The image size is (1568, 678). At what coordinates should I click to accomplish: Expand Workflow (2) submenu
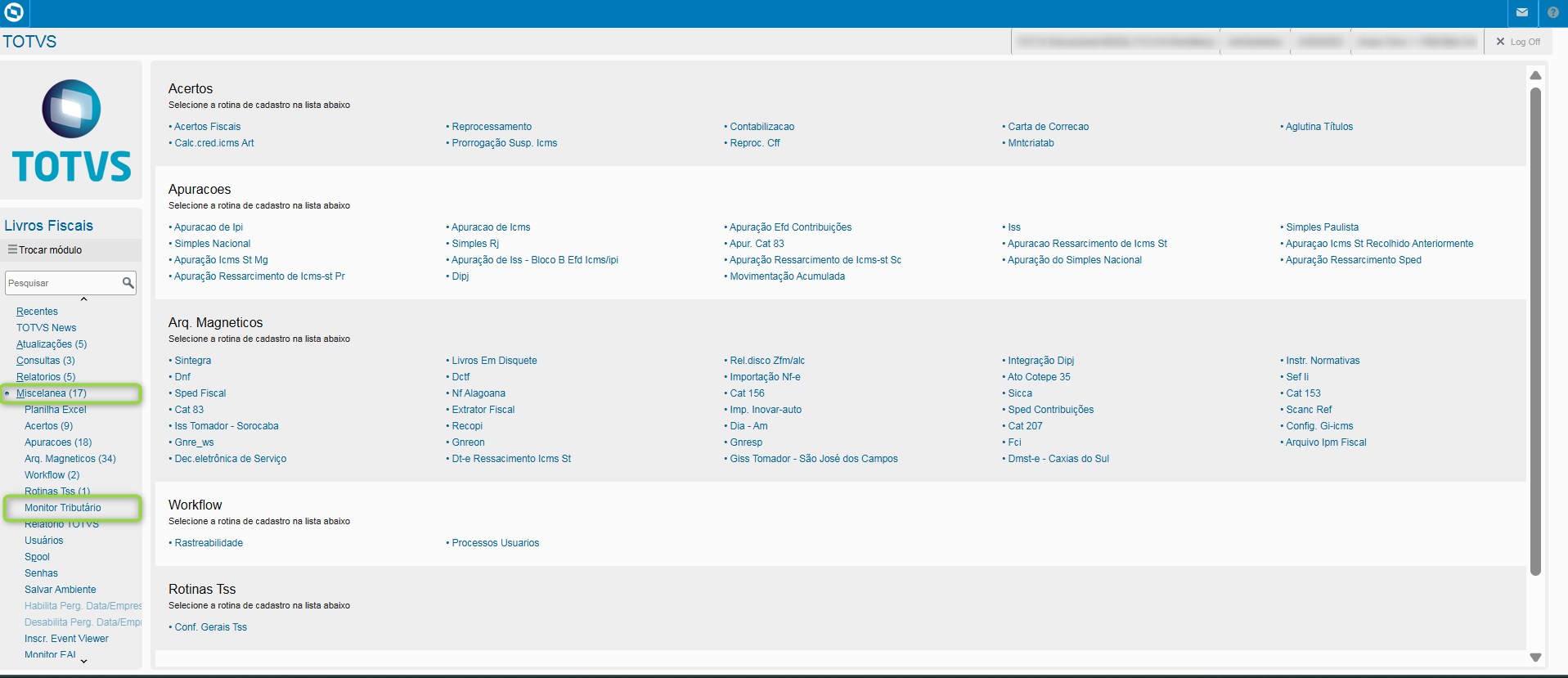pos(52,475)
